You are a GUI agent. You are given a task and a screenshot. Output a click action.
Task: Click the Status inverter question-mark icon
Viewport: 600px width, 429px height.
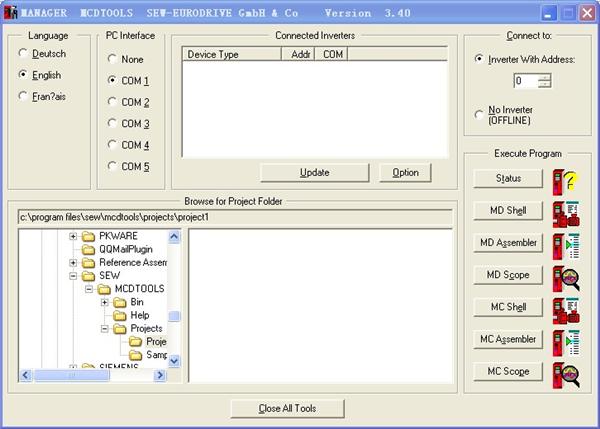tap(566, 182)
